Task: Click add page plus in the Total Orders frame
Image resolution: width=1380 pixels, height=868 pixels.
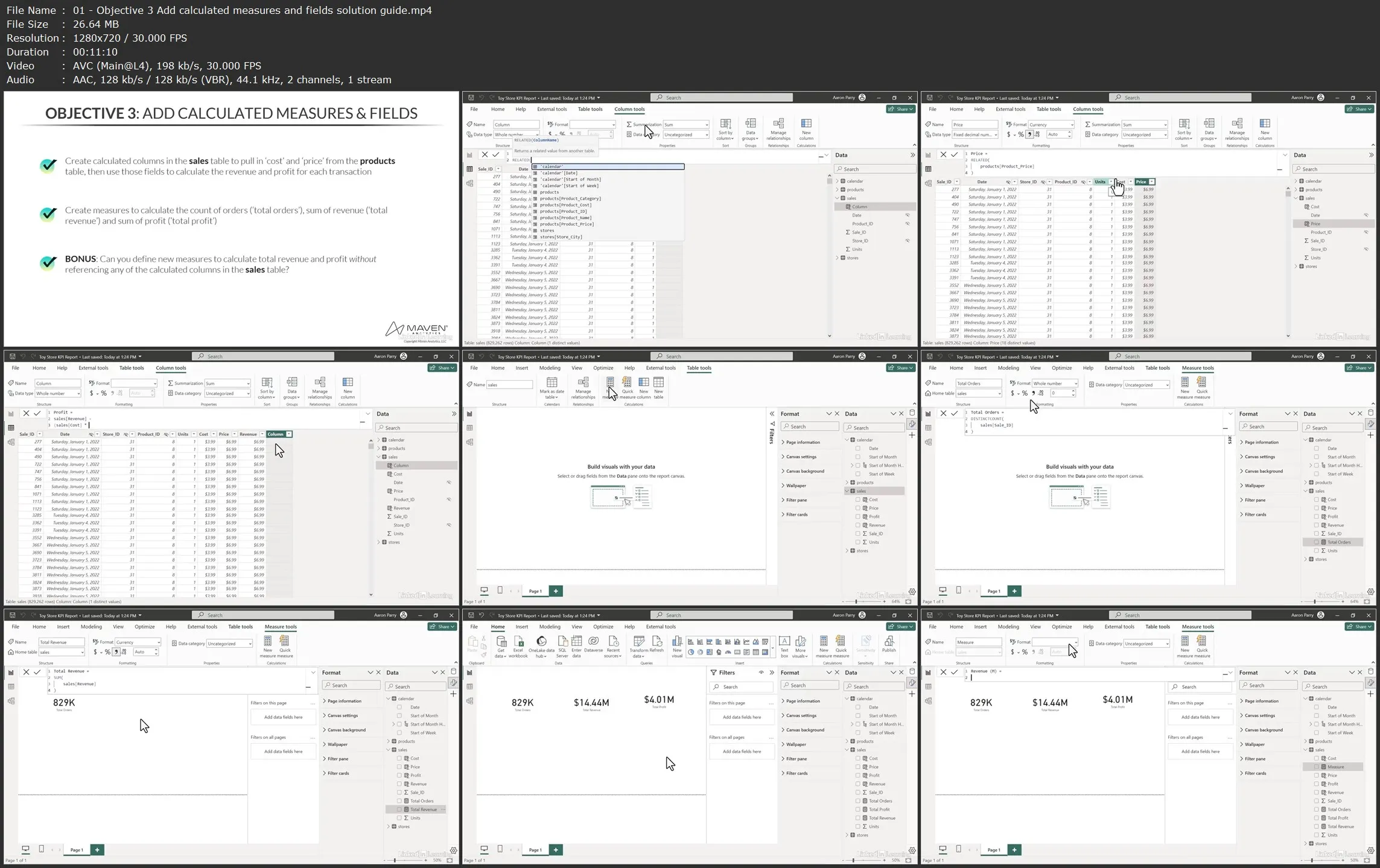Action: [1014, 591]
